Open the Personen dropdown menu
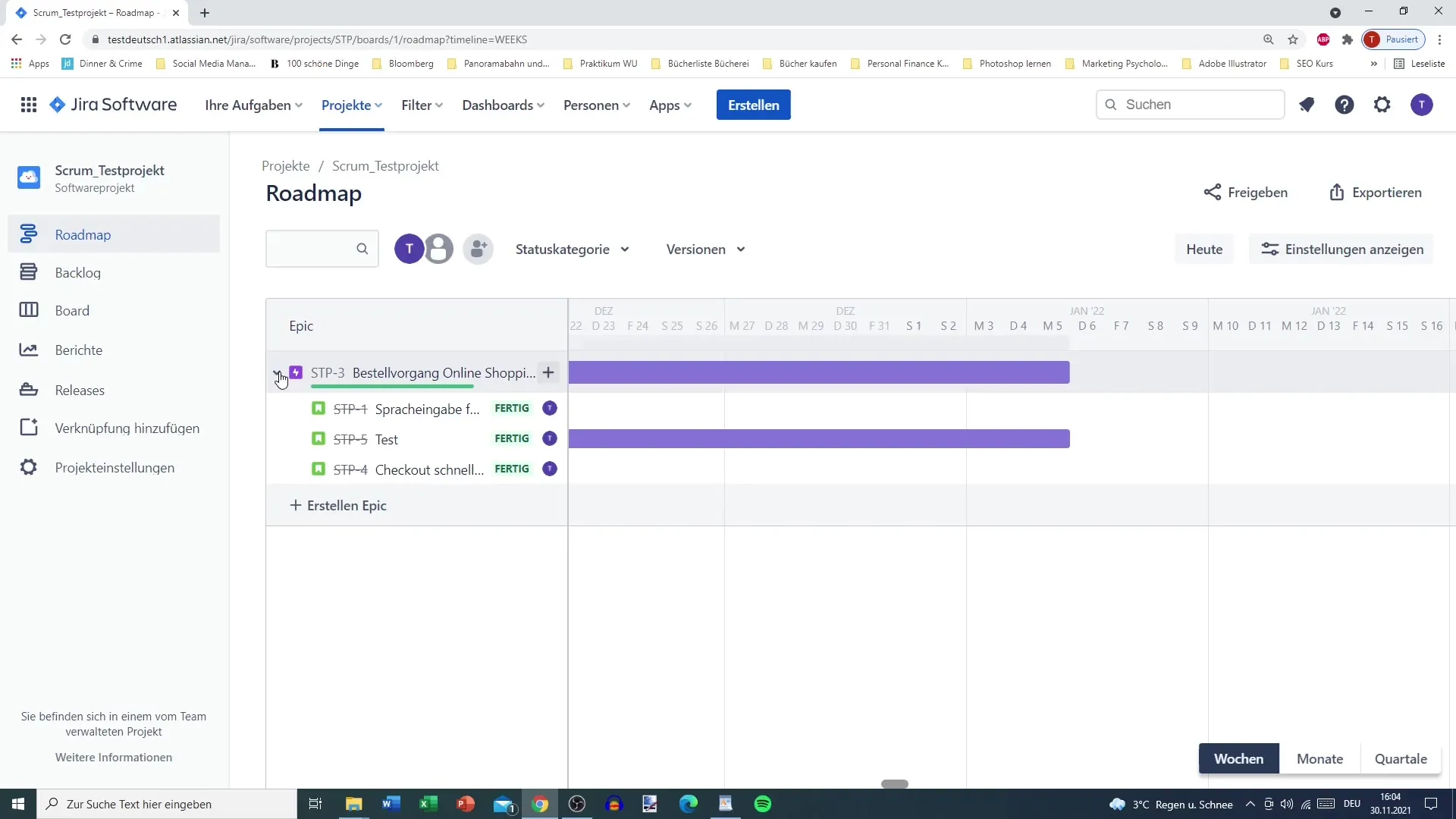 597,105
